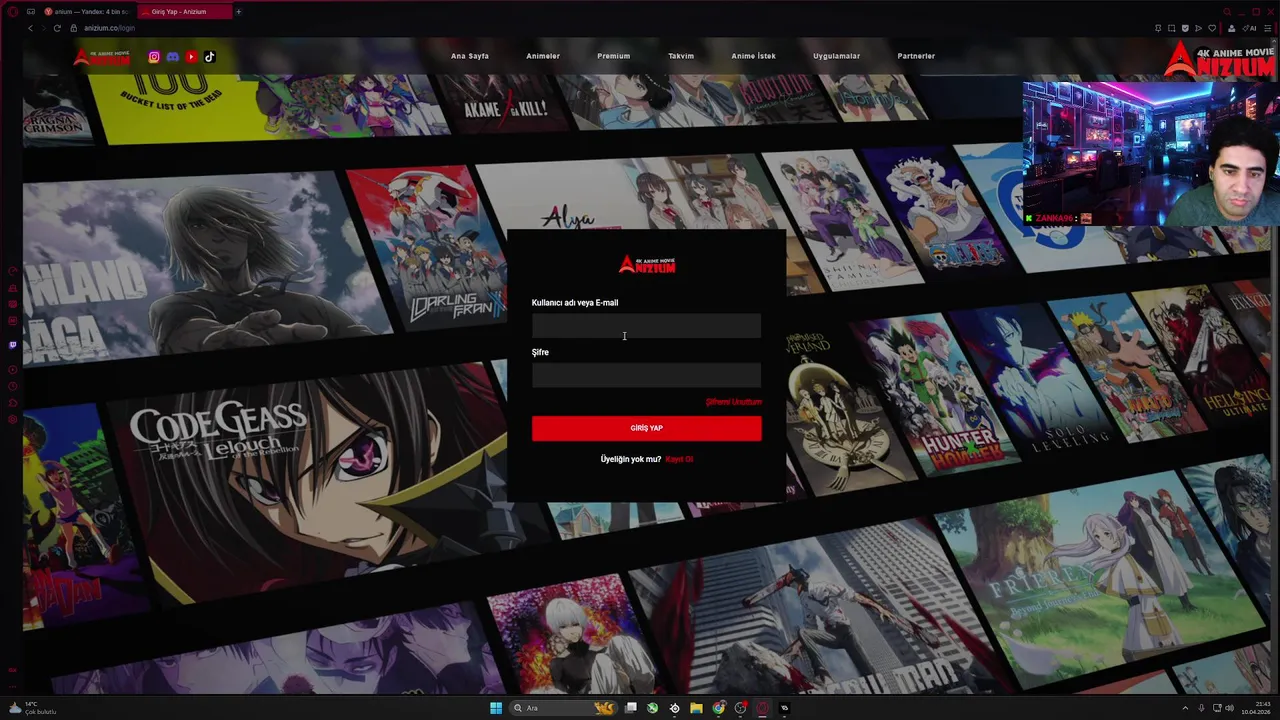Click the Akame ga Kill poster thumbnail

[505, 105]
